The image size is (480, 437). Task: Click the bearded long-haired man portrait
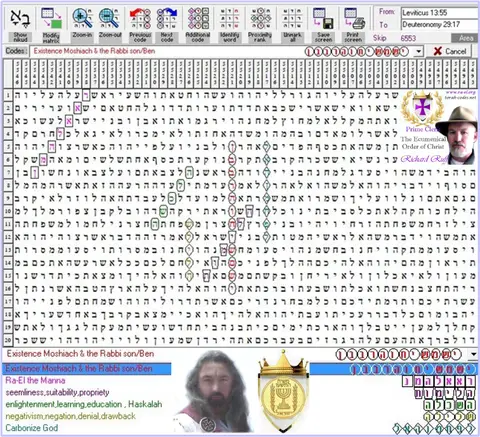213,392
